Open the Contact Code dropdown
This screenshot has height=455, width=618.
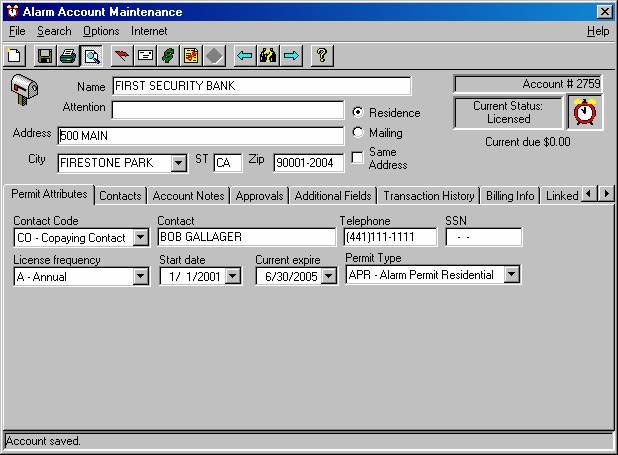coord(140,237)
